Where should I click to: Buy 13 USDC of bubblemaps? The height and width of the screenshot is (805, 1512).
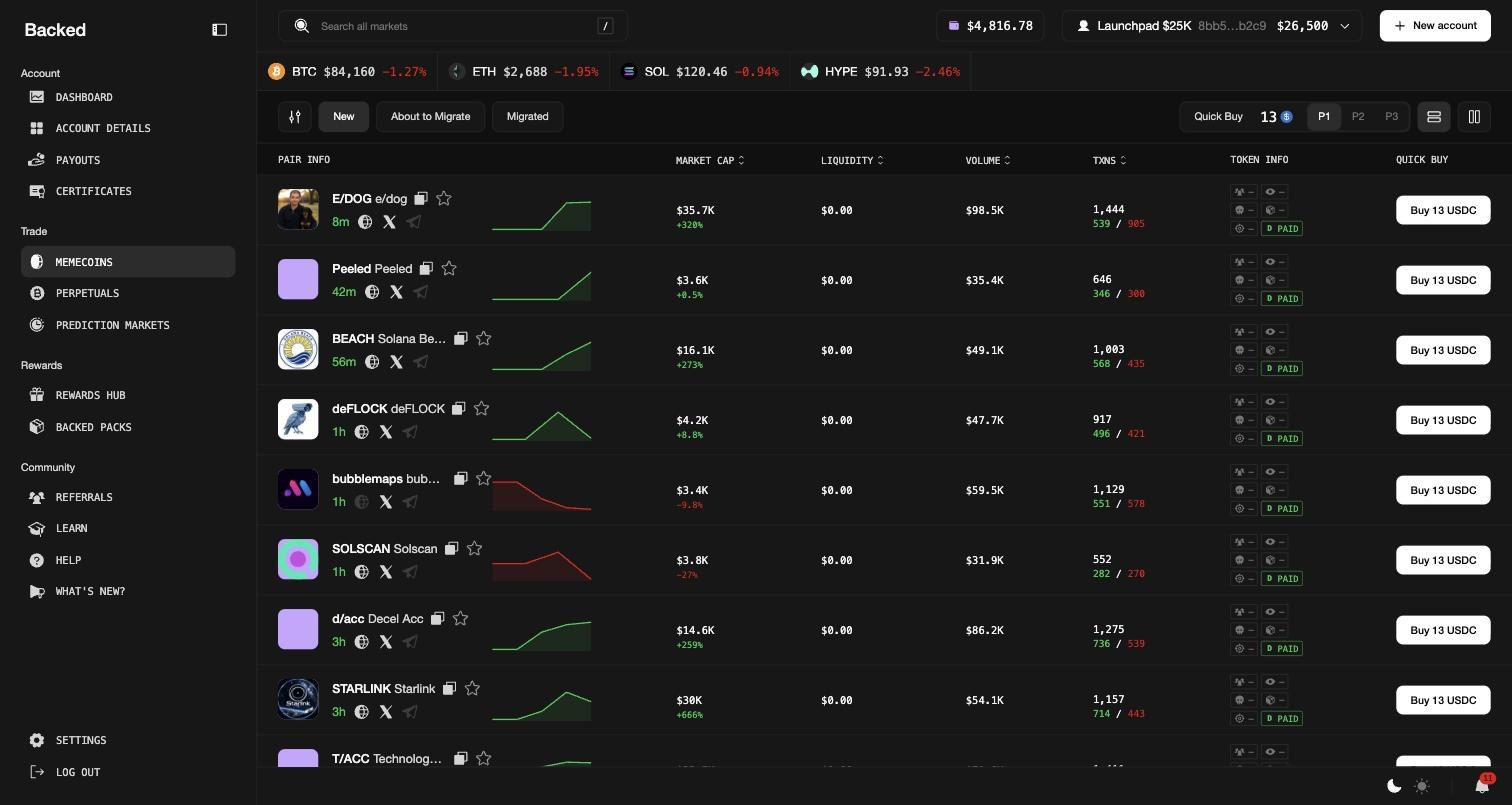1443,490
